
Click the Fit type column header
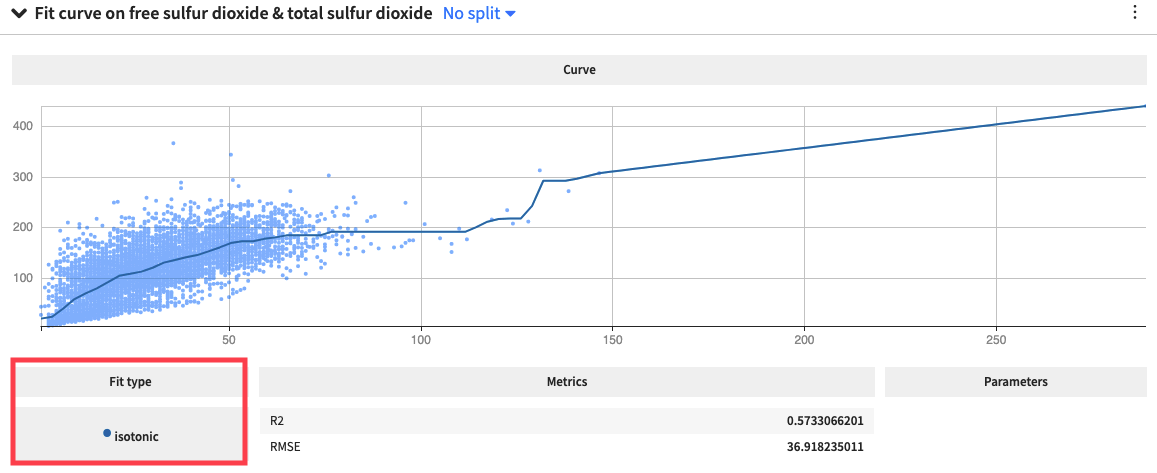[129, 381]
